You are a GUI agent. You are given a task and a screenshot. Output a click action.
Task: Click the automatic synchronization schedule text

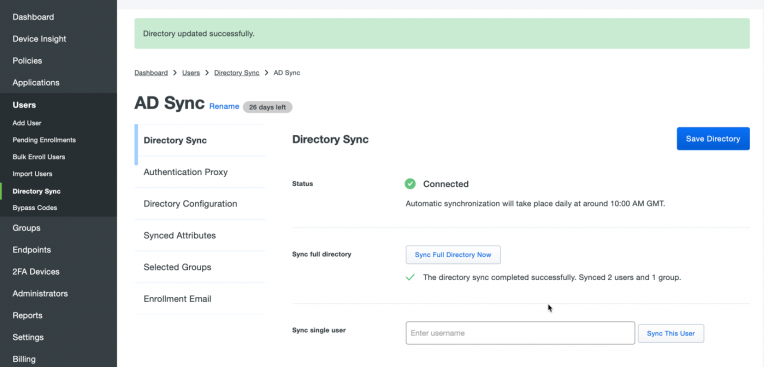tap(535, 203)
